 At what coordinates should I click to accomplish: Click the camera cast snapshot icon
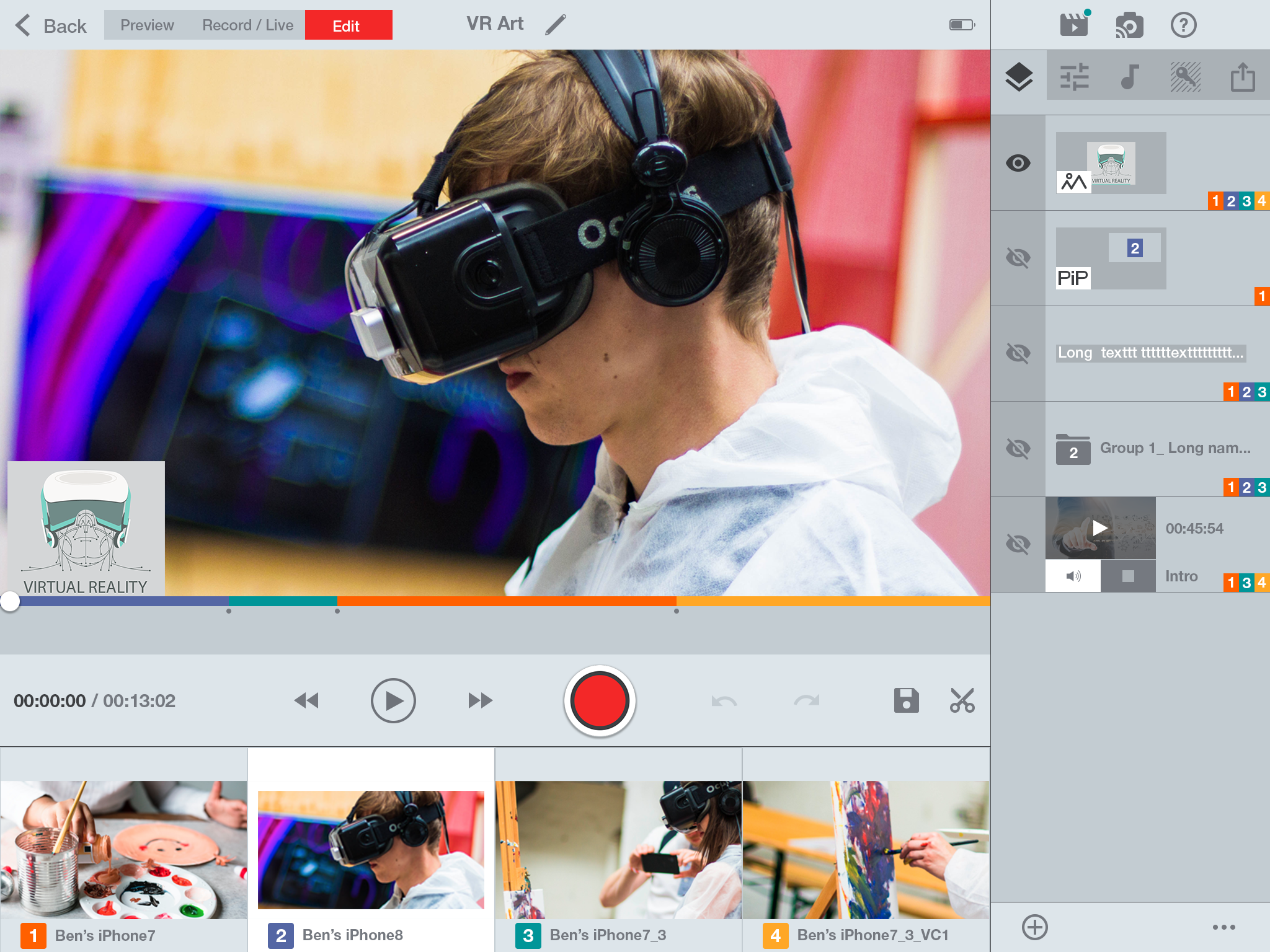click(x=1129, y=25)
